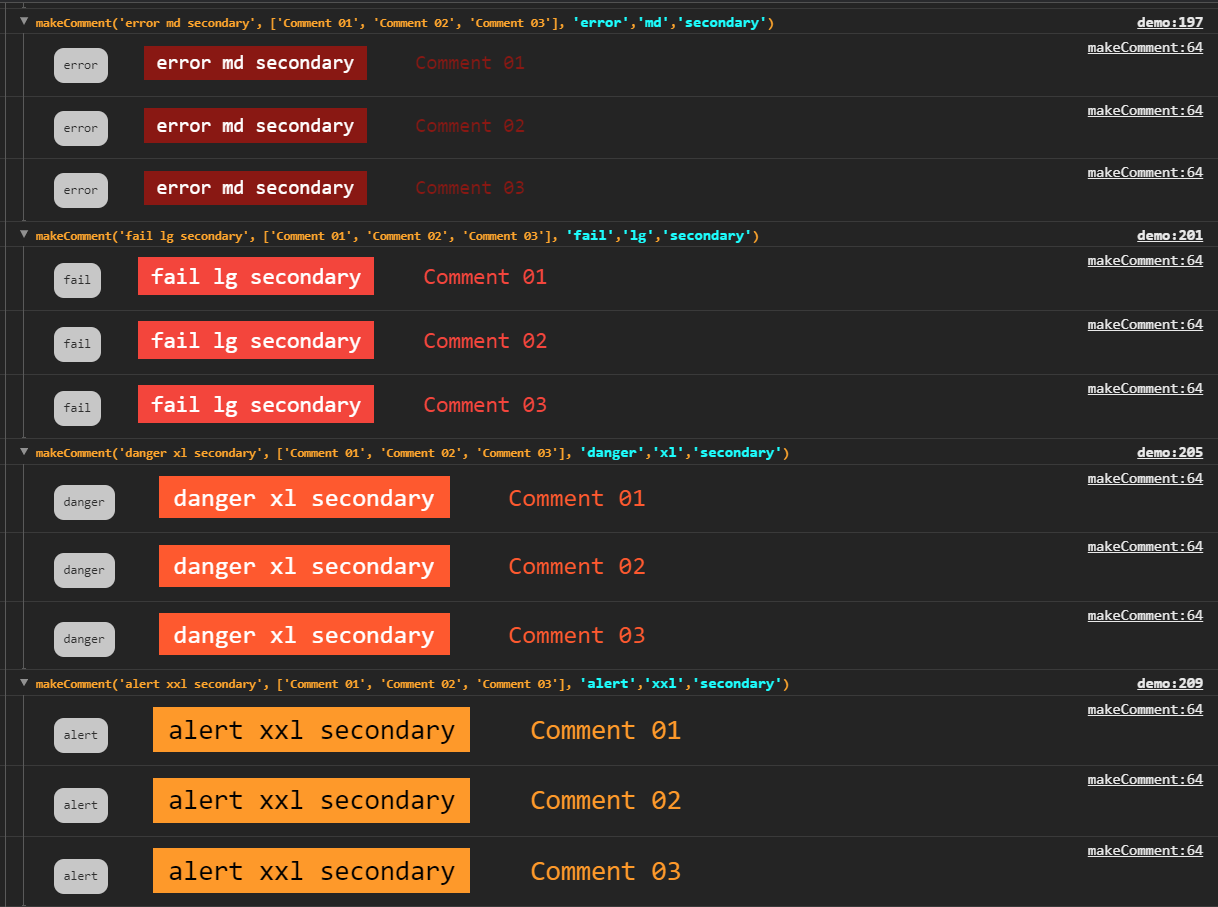
Task: Open makeComment:64 link on fail Comment 03 row
Action: pyautogui.click(x=1145, y=388)
